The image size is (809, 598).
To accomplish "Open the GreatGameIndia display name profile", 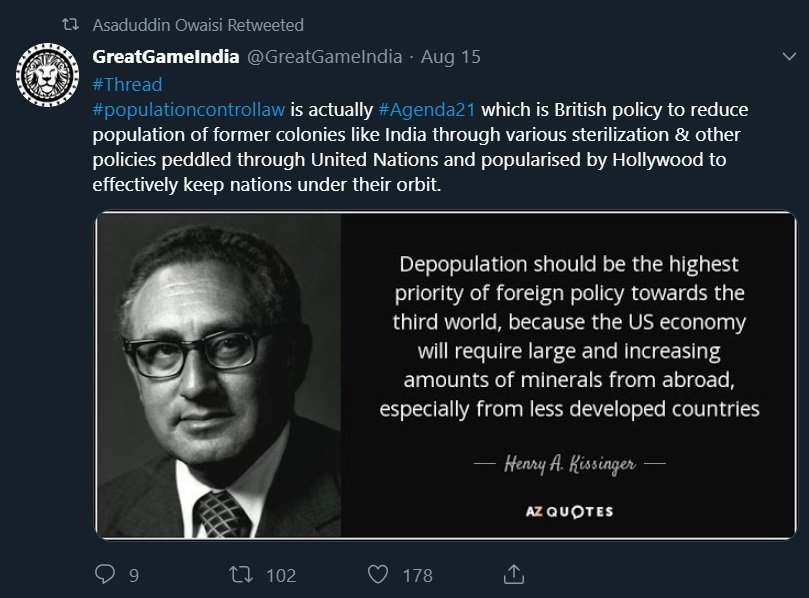I will tap(165, 57).
